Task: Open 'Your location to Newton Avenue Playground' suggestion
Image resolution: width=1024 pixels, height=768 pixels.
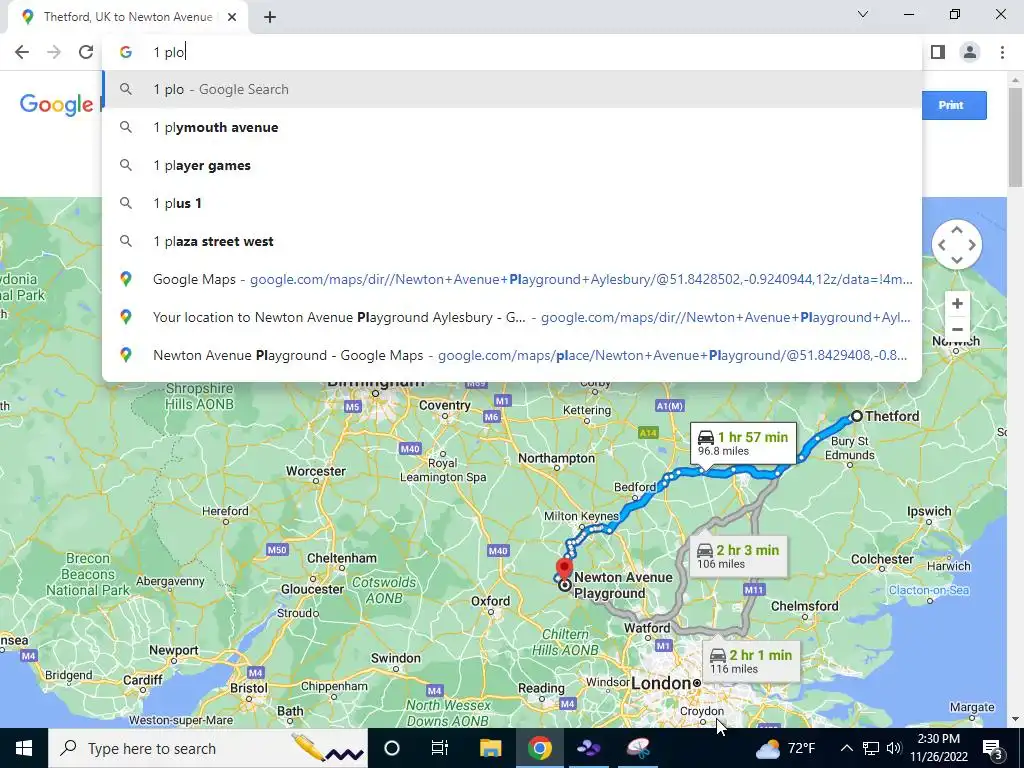Action: tap(512, 317)
